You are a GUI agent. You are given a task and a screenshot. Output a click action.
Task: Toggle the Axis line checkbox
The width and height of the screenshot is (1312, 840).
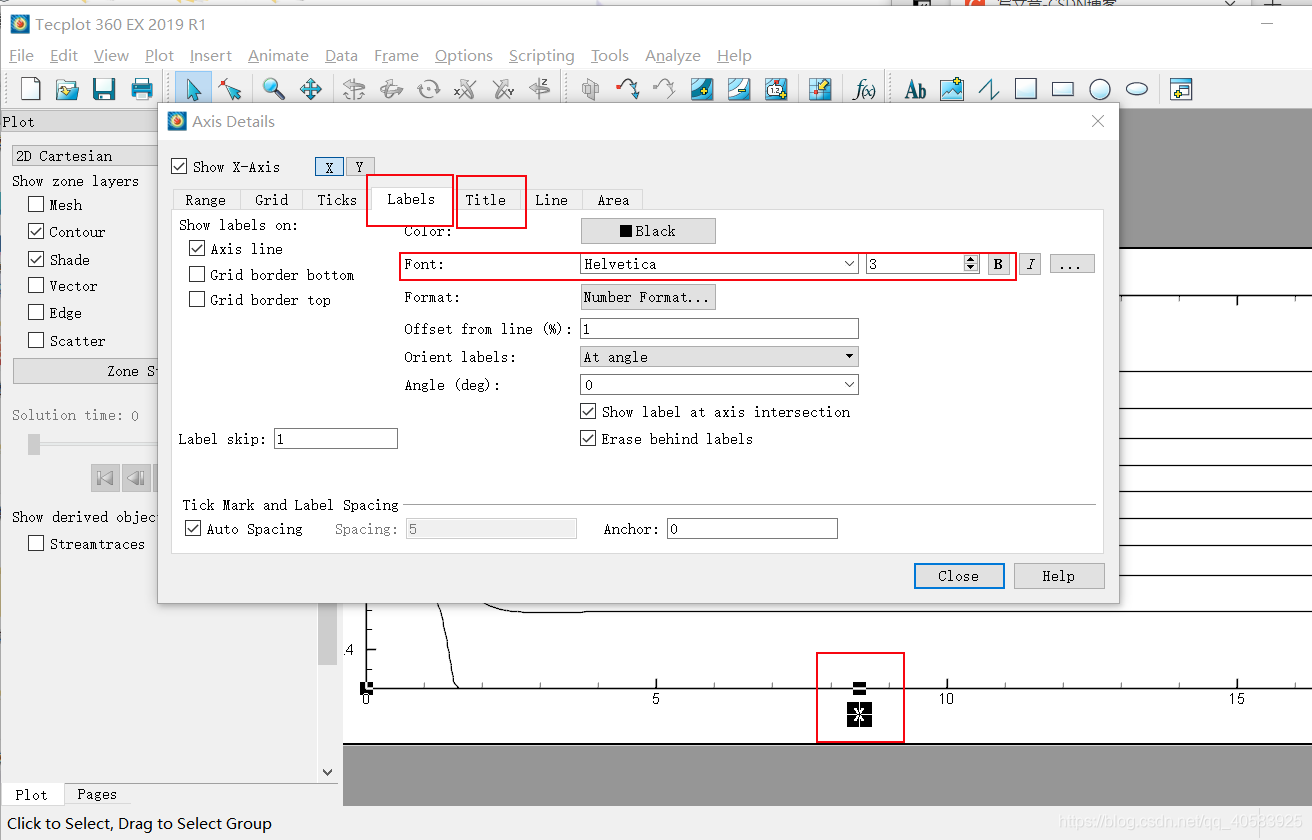click(196, 248)
